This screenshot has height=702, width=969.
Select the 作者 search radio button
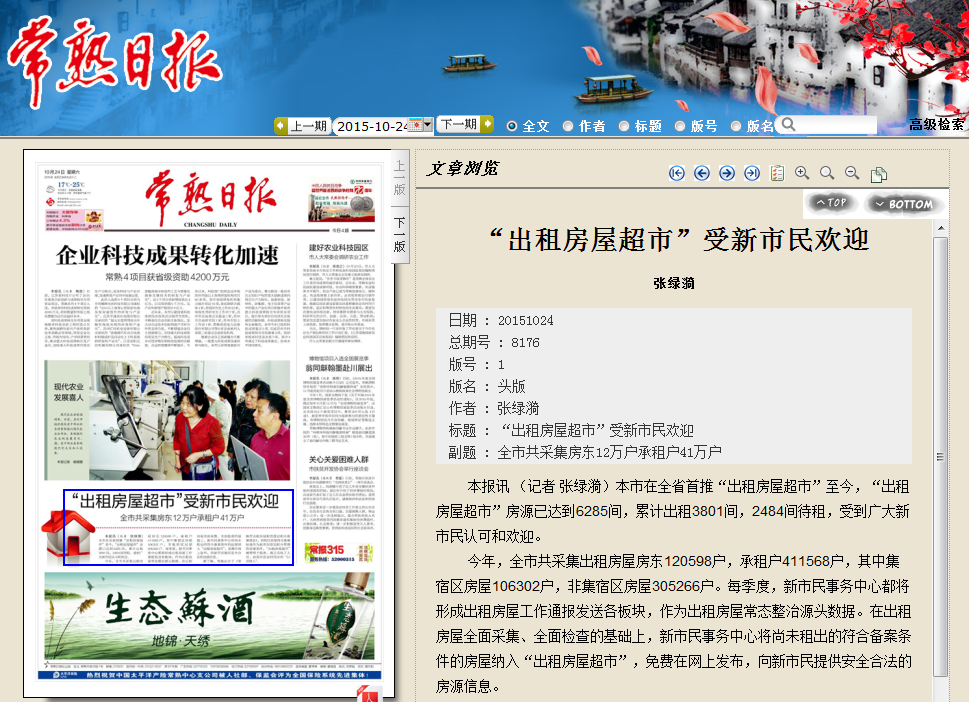tap(568, 126)
